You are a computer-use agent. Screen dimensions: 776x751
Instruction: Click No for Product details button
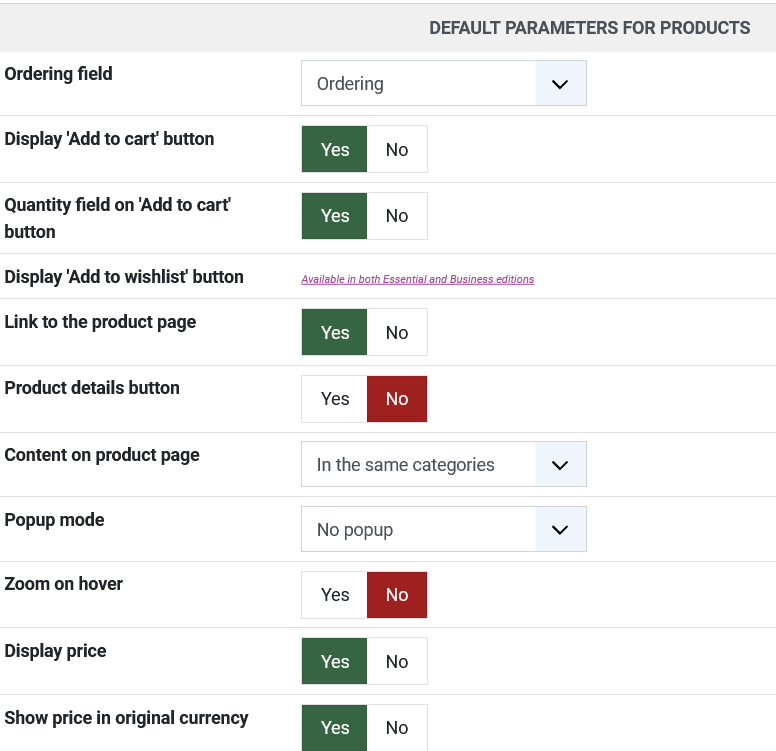click(x=397, y=399)
